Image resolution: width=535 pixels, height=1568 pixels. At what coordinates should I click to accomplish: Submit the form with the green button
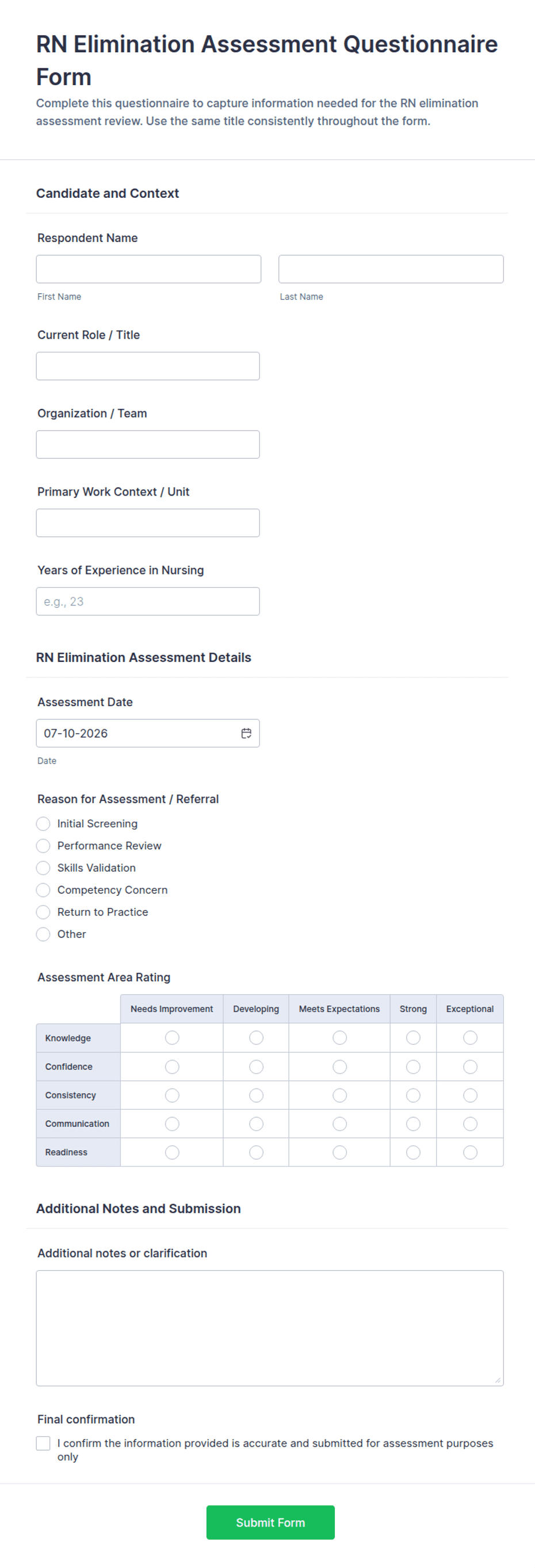[270, 1523]
